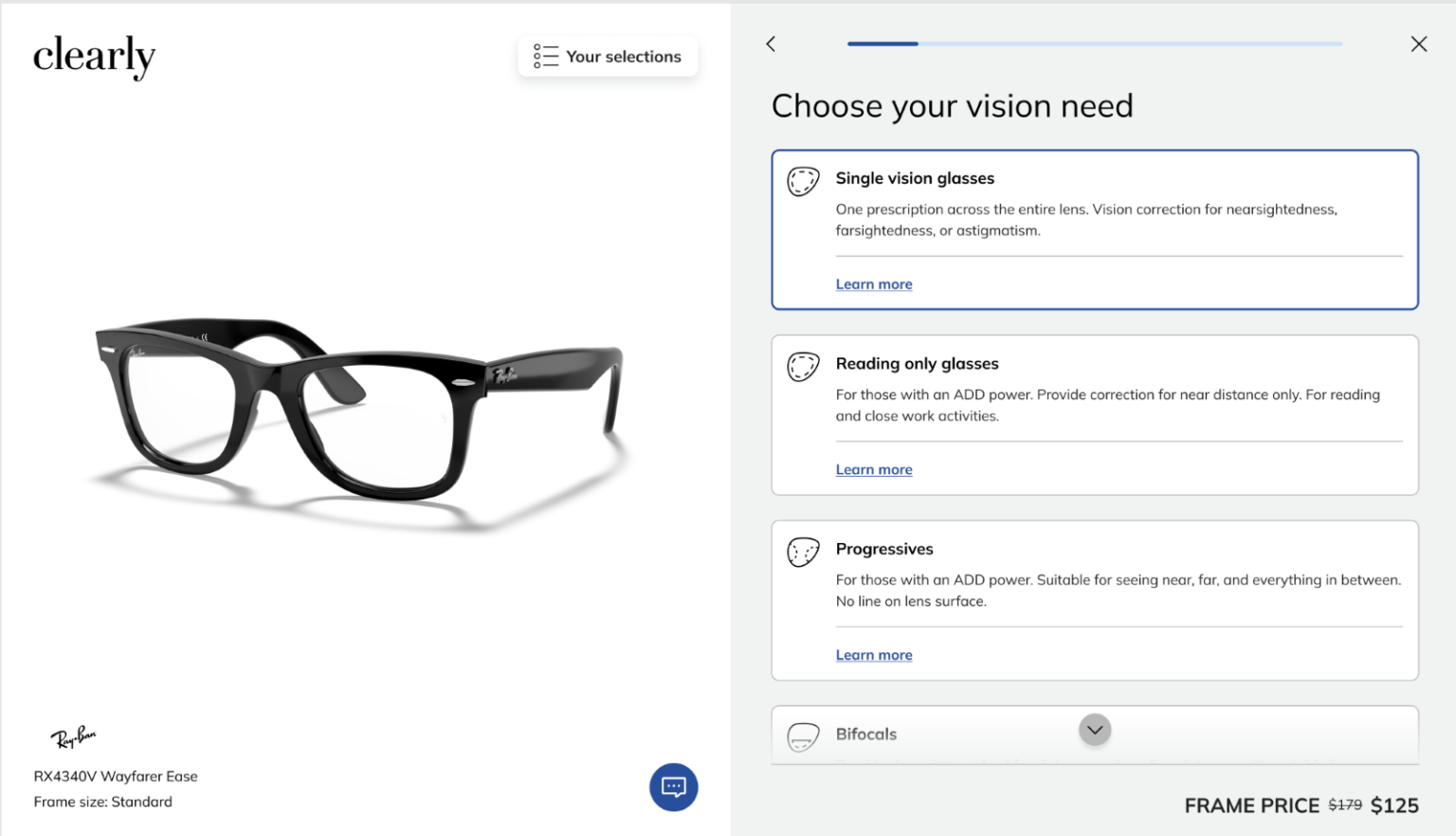
Task: Open Your selections panel
Action: (x=608, y=56)
